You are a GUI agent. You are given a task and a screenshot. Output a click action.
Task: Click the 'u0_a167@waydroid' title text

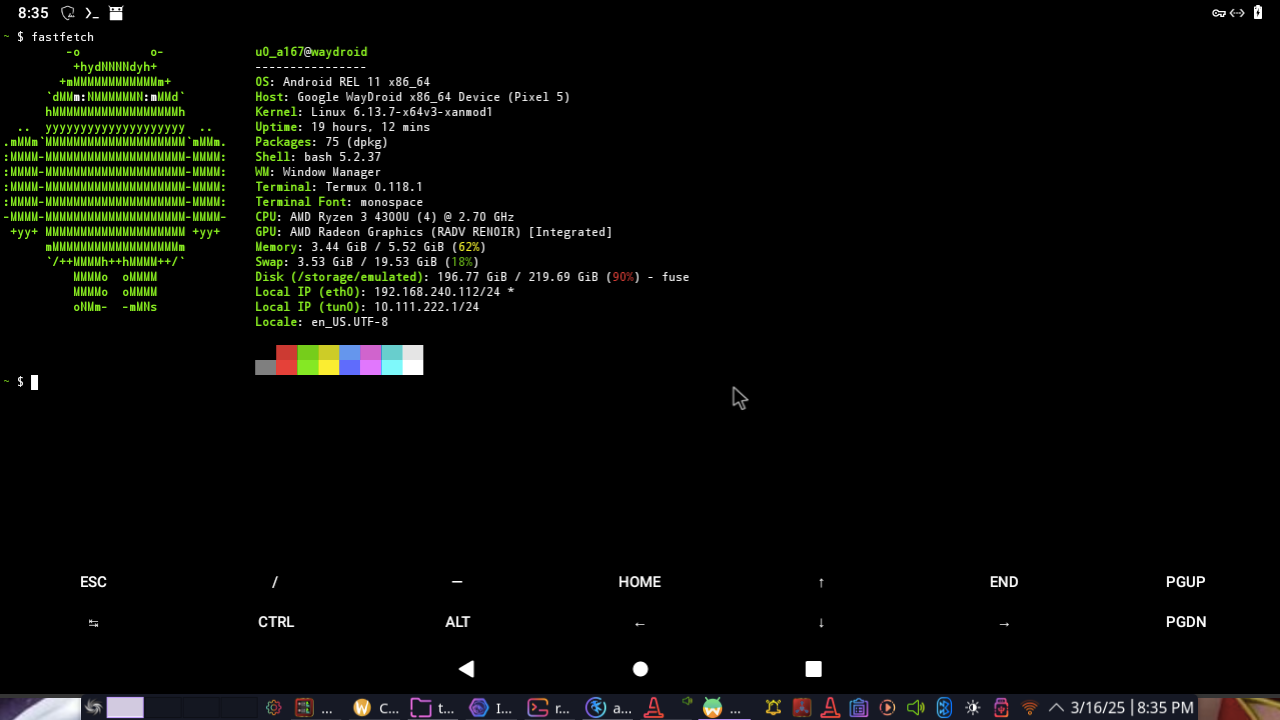coord(311,52)
